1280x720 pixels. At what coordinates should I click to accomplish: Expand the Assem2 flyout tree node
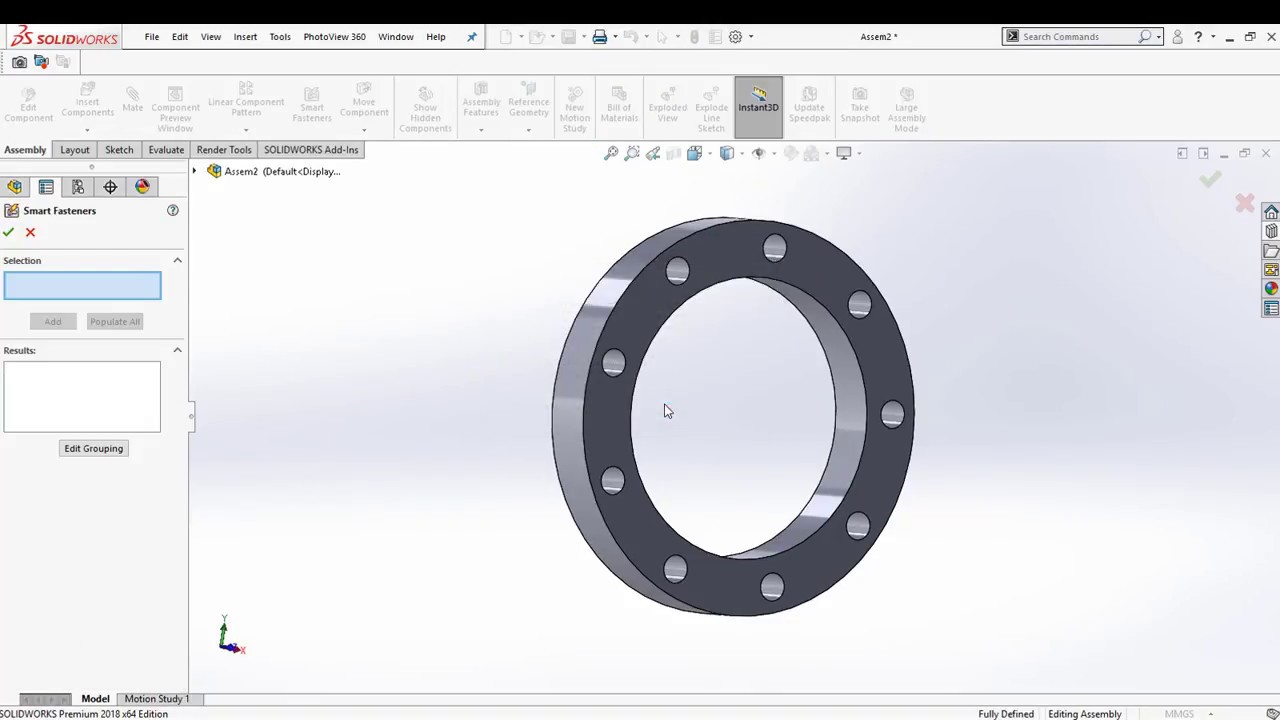195,171
